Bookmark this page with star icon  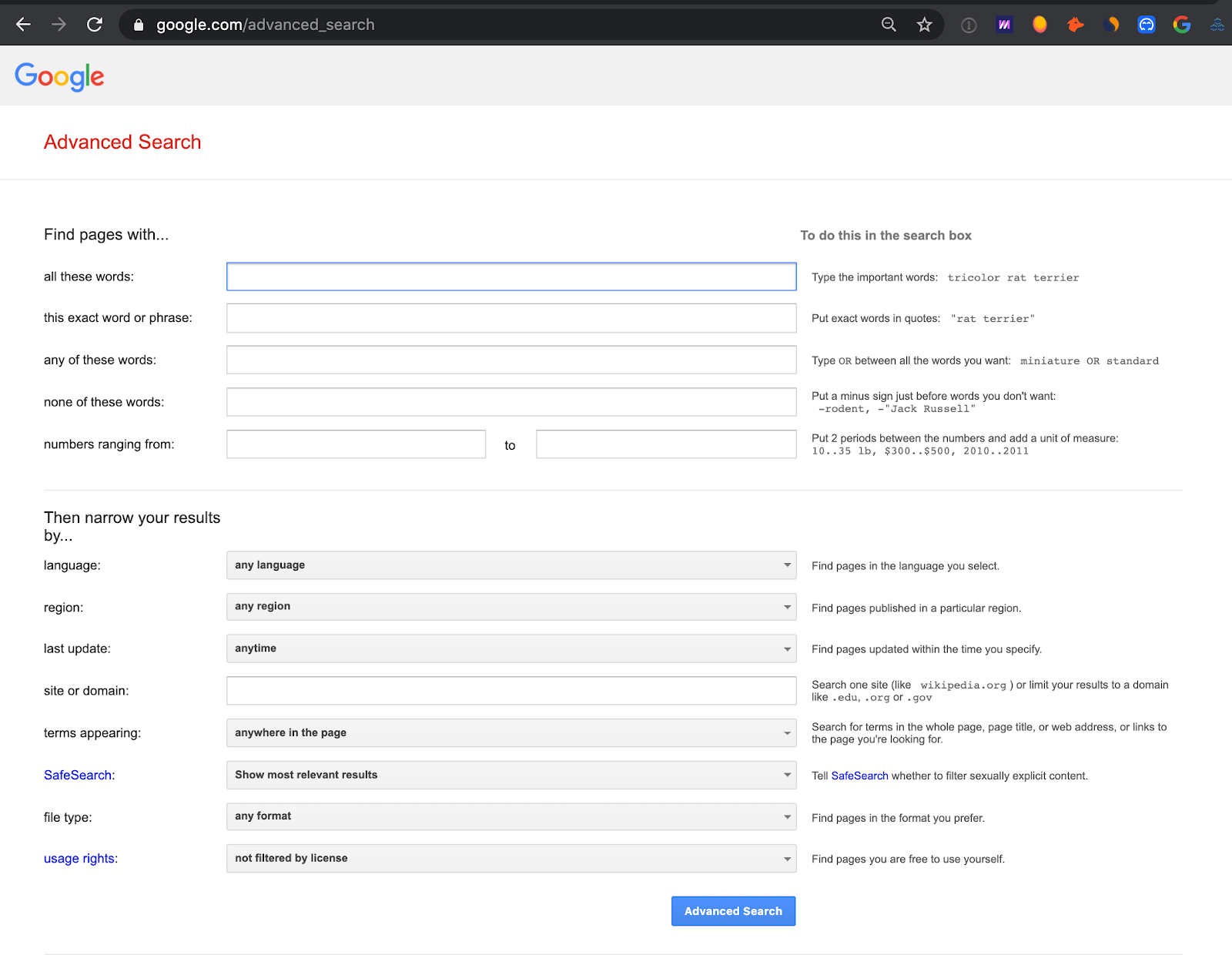[925, 25]
